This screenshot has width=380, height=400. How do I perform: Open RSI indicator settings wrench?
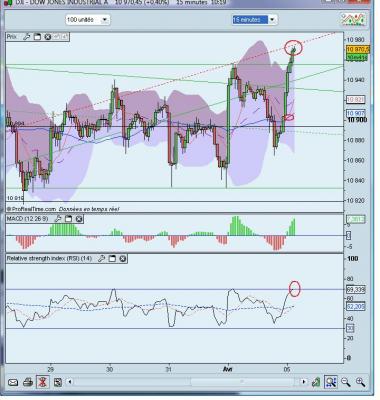pos(102,259)
